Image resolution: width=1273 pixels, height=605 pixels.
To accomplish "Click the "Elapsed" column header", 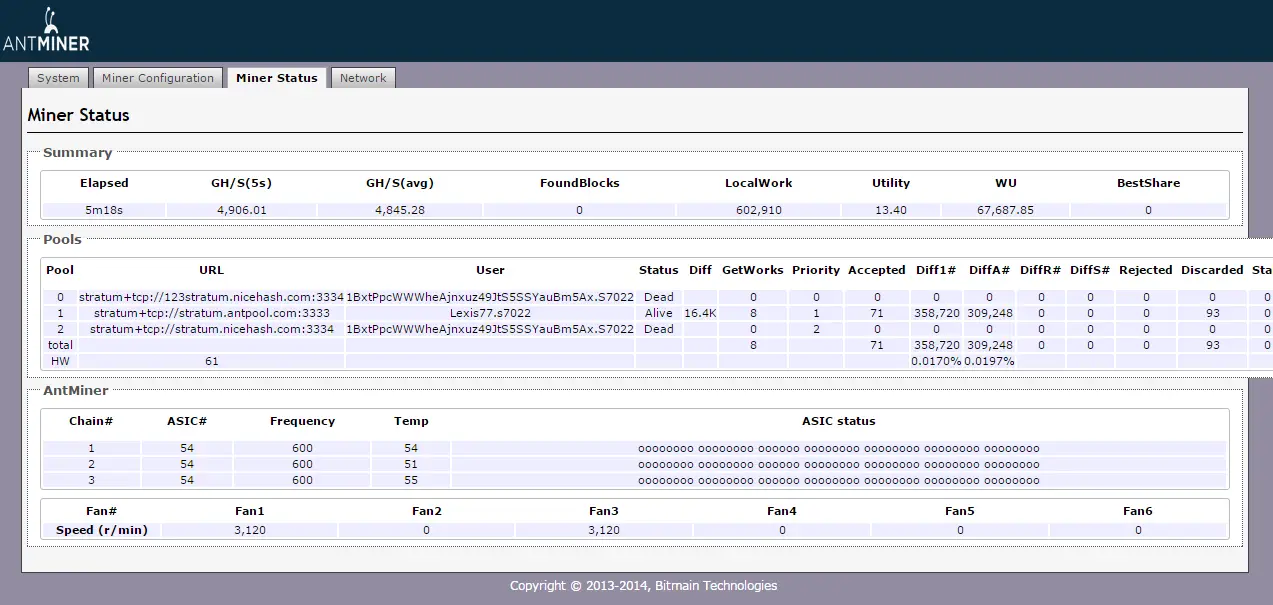I will click(x=104, y=184).
